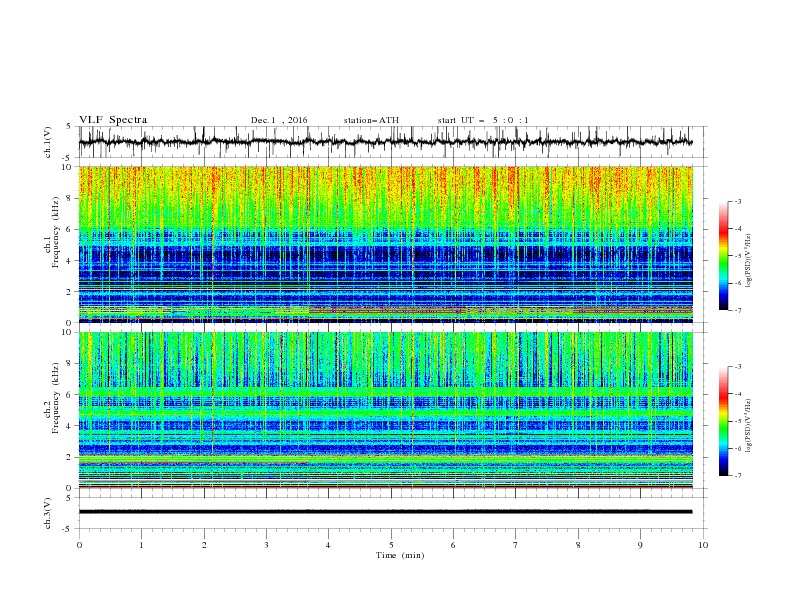
Task: Click the "-7" label on upper colorbar
Action: coord(738,310)
